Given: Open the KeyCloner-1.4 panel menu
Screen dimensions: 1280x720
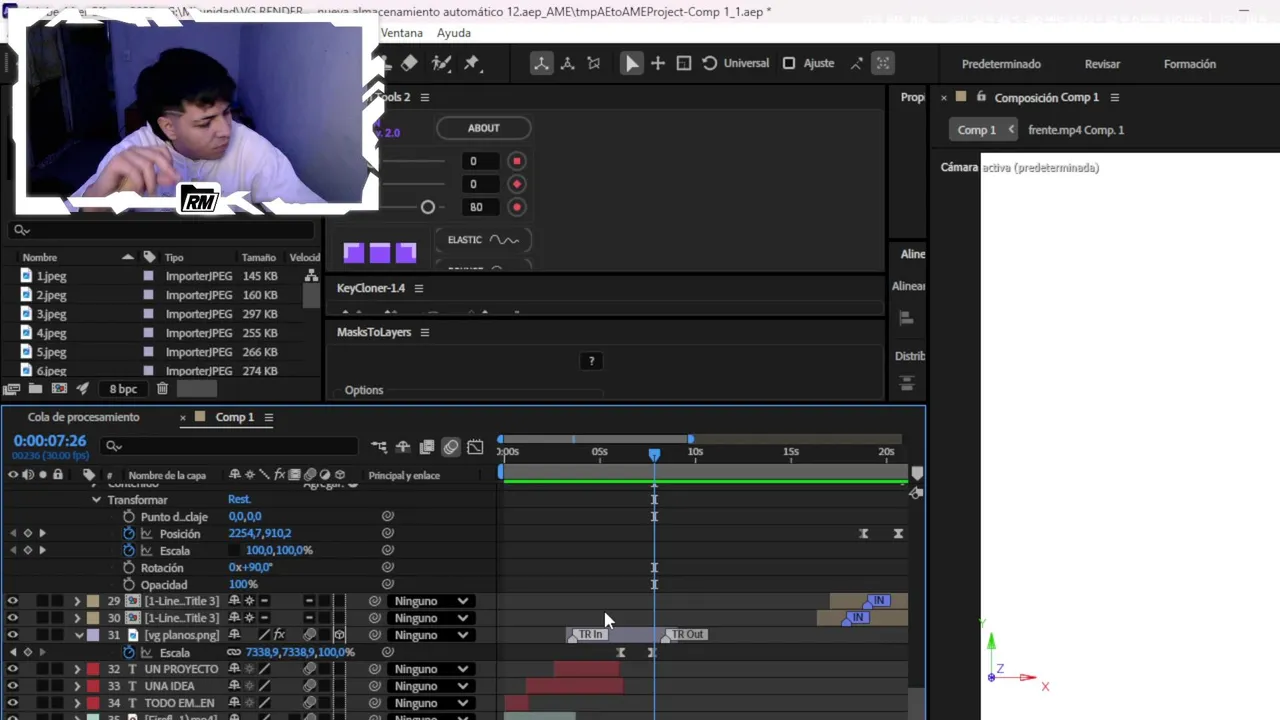Looking at the screenshot, I should (419, 288).
